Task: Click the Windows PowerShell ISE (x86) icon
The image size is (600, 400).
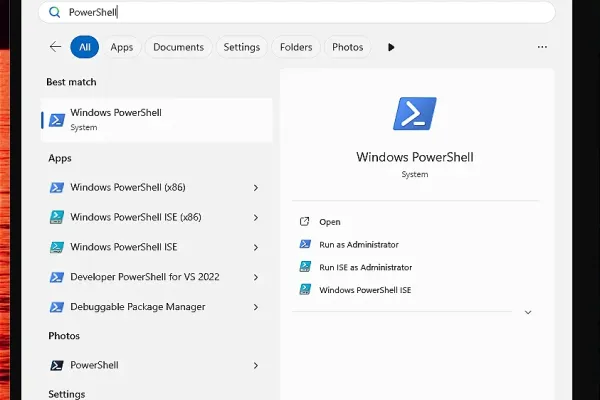Action: click(57, 217)
